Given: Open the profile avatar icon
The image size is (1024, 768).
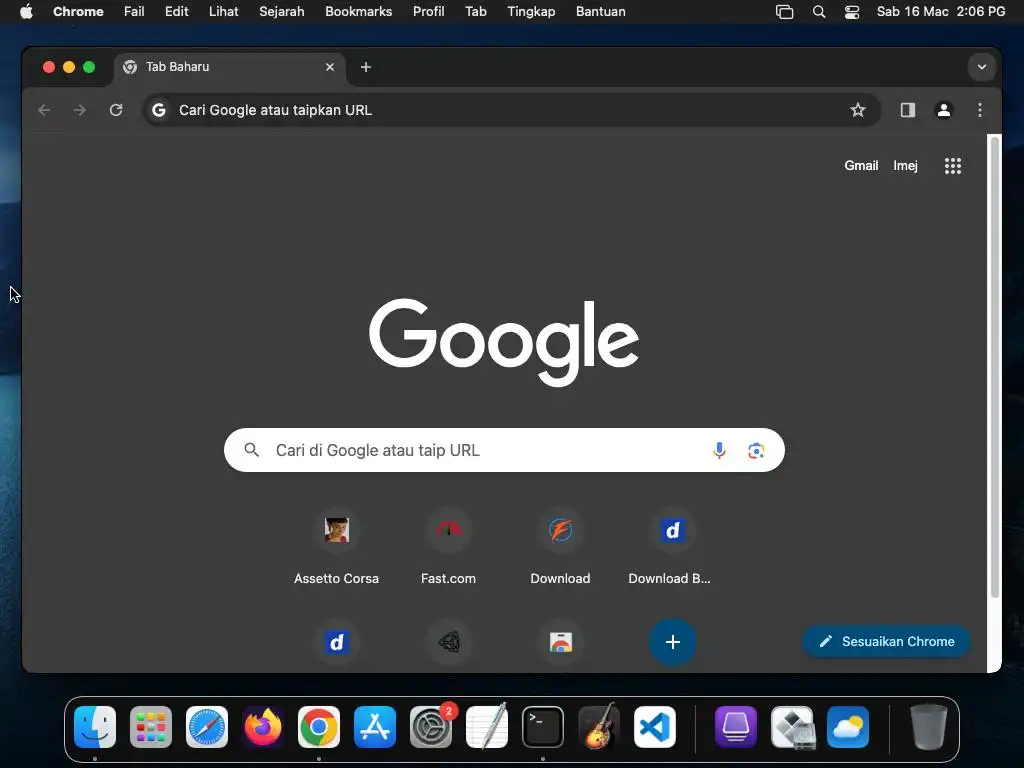Looking at the screenshot, I should 944,110.
